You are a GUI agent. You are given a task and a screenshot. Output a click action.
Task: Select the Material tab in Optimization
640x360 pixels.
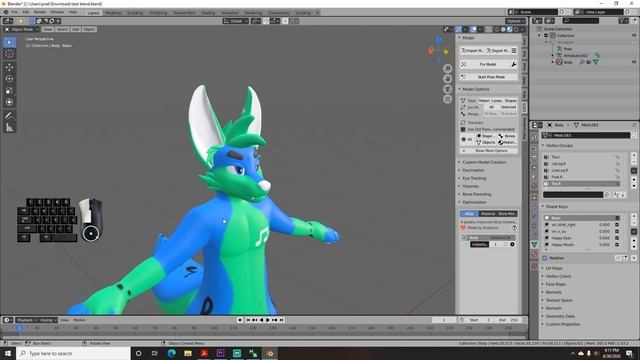click(488, 214)
